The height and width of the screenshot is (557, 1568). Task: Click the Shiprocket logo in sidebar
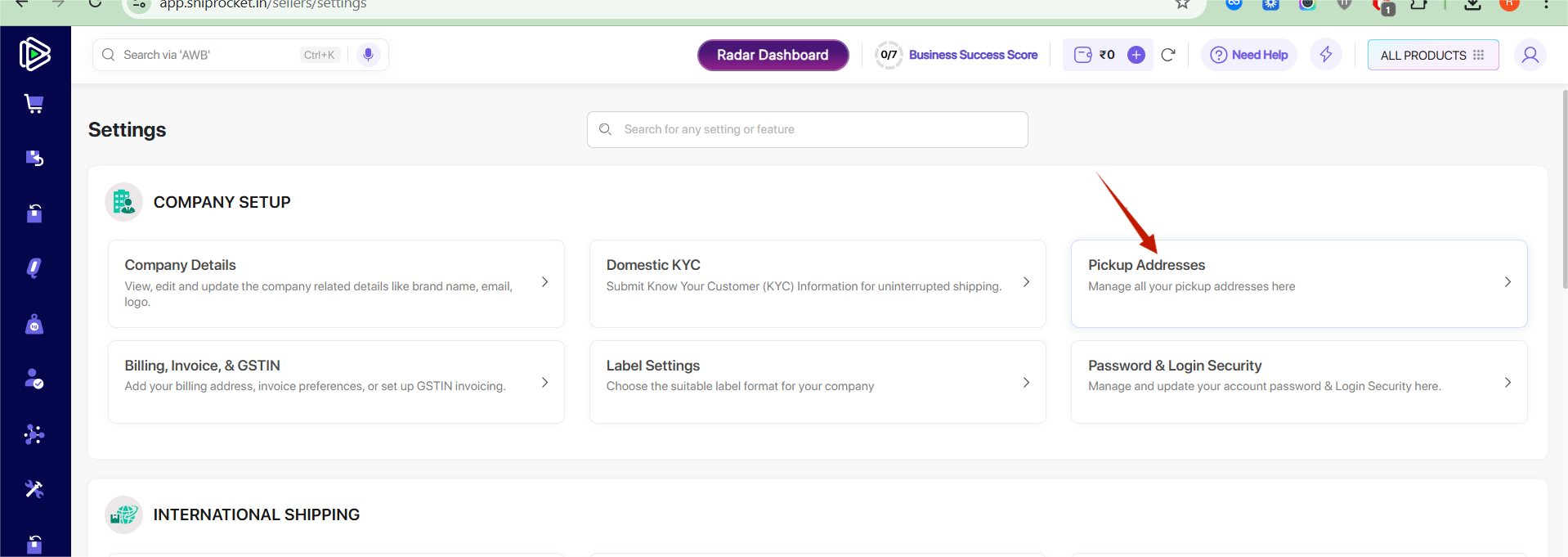(34, 55)
